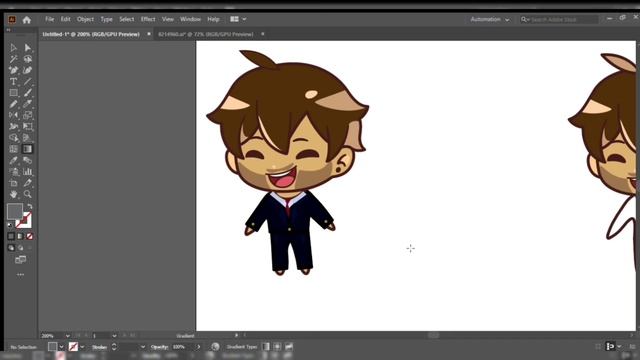This screenshot has width=640, height=360.
Task: Select the Free Transform tool
Action: click(x=27, y=127)
